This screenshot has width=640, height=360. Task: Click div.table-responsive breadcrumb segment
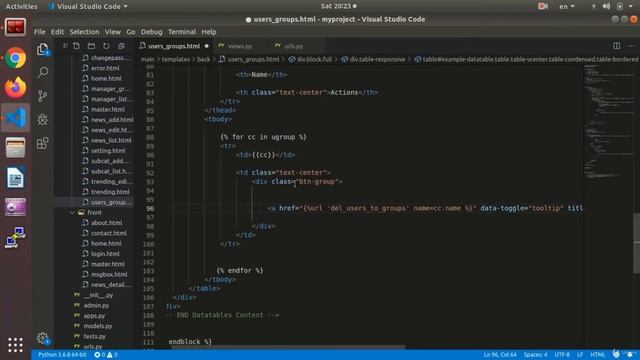[377, 60]
